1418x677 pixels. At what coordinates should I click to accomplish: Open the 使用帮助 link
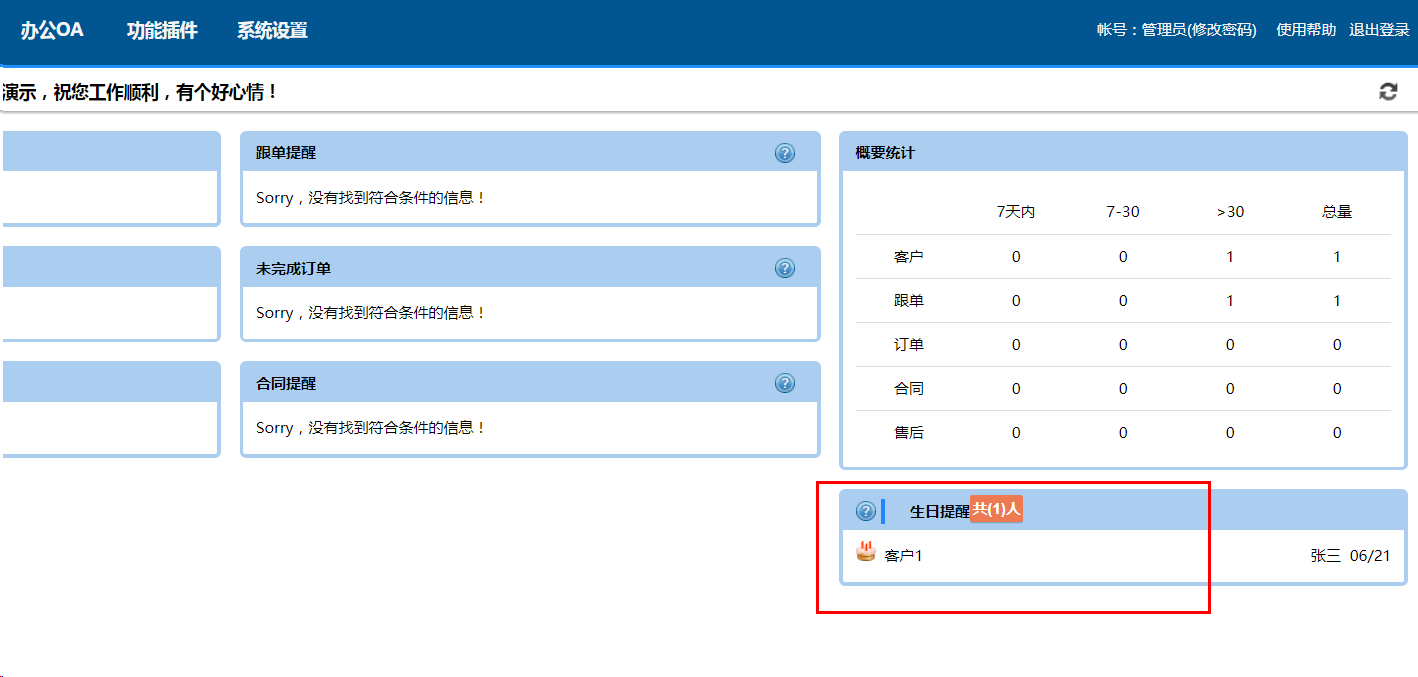tap(1306, 30)
